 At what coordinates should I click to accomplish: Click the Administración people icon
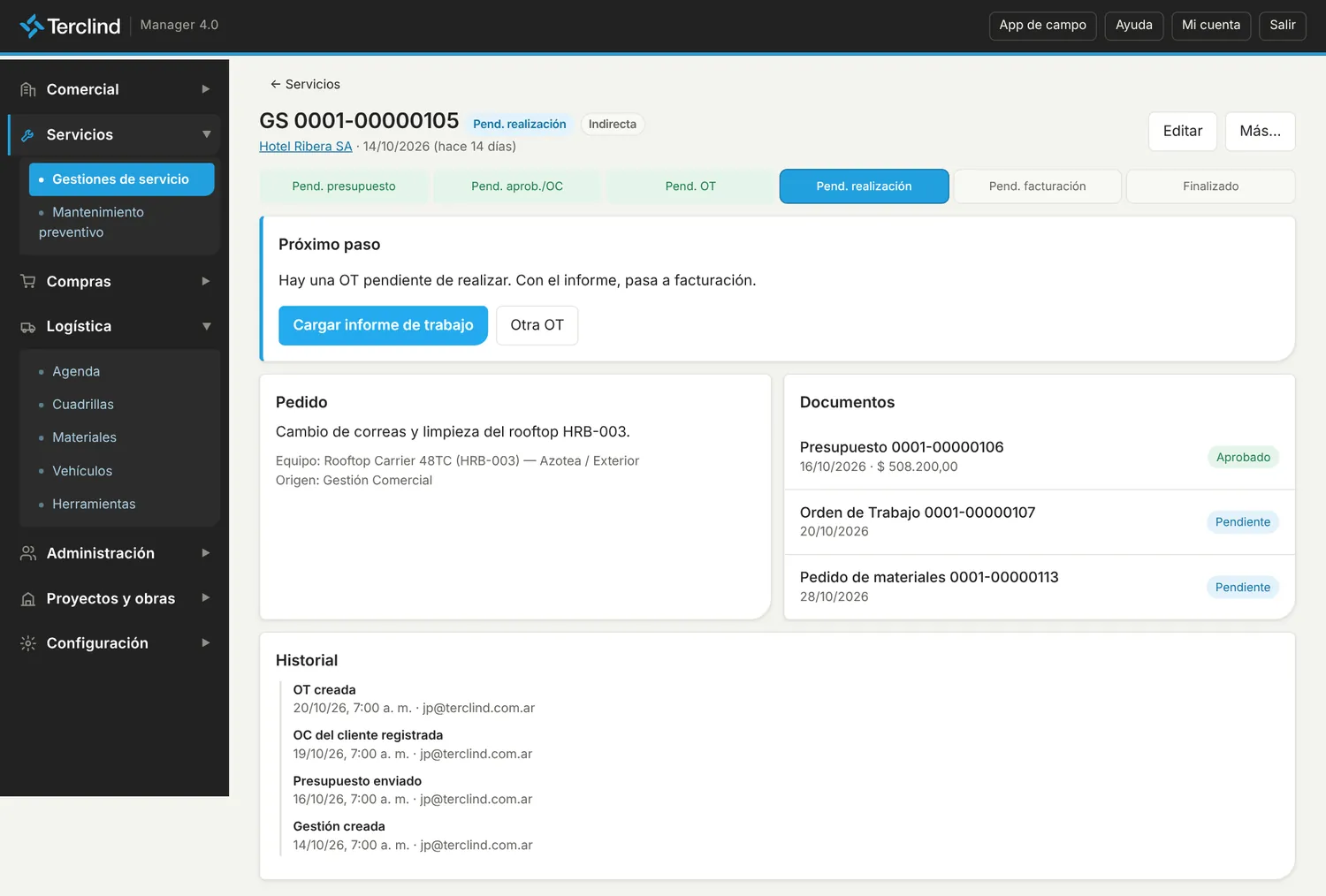(28, 553)
